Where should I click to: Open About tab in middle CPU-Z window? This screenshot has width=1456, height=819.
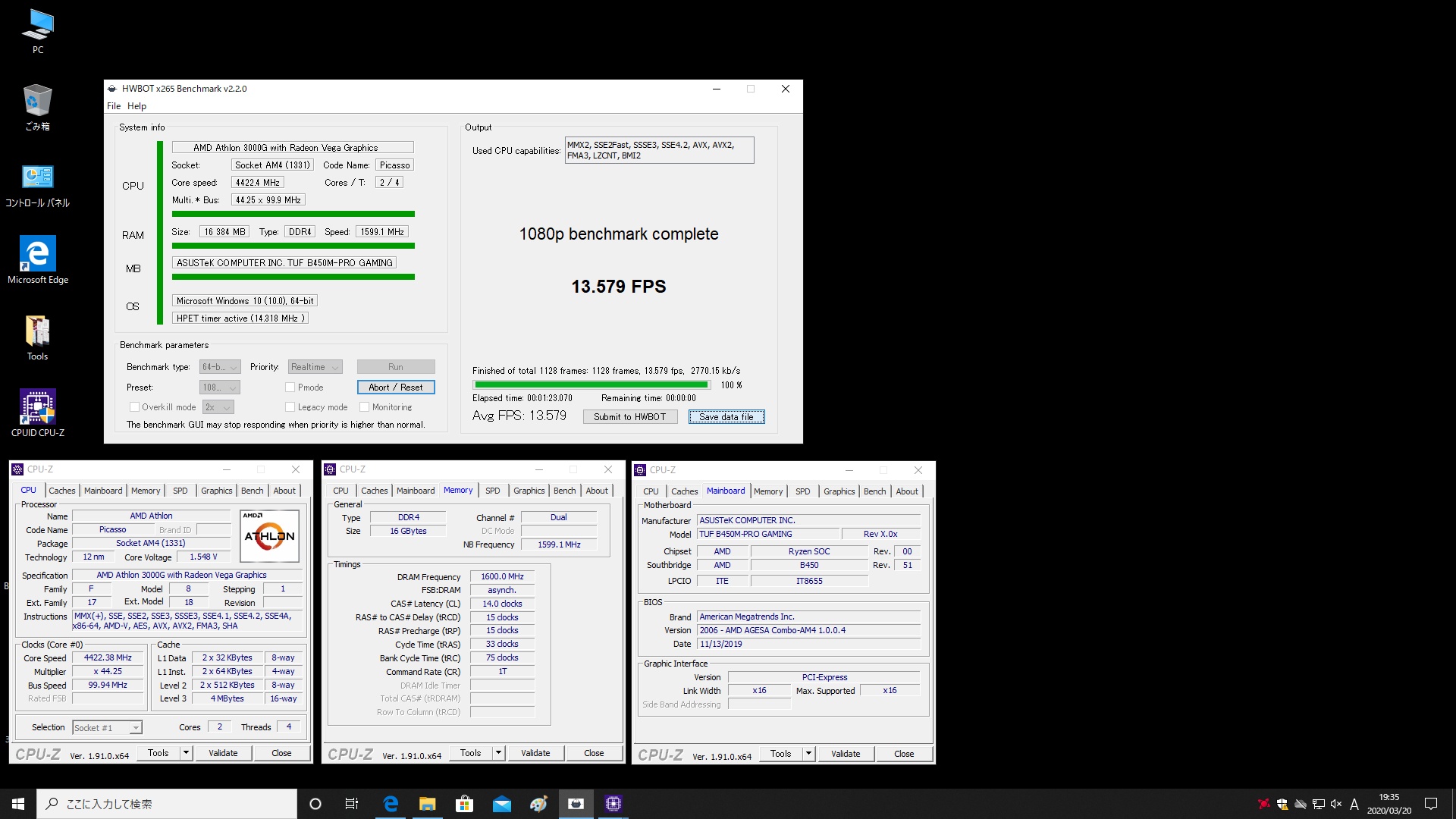597,491
